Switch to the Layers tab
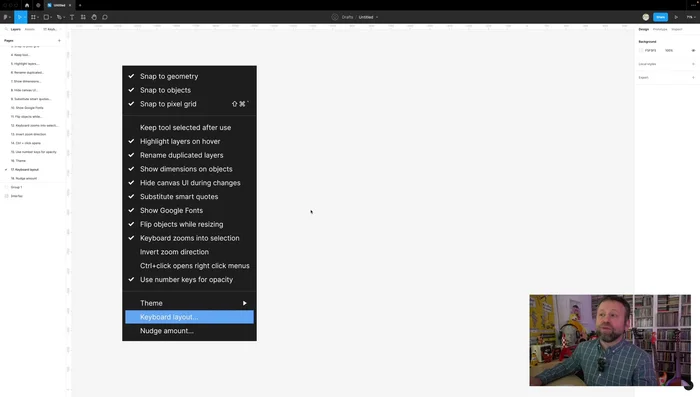The width and height of the screenshot is (700, 397). pyautogui.click(x=16, y=29)
